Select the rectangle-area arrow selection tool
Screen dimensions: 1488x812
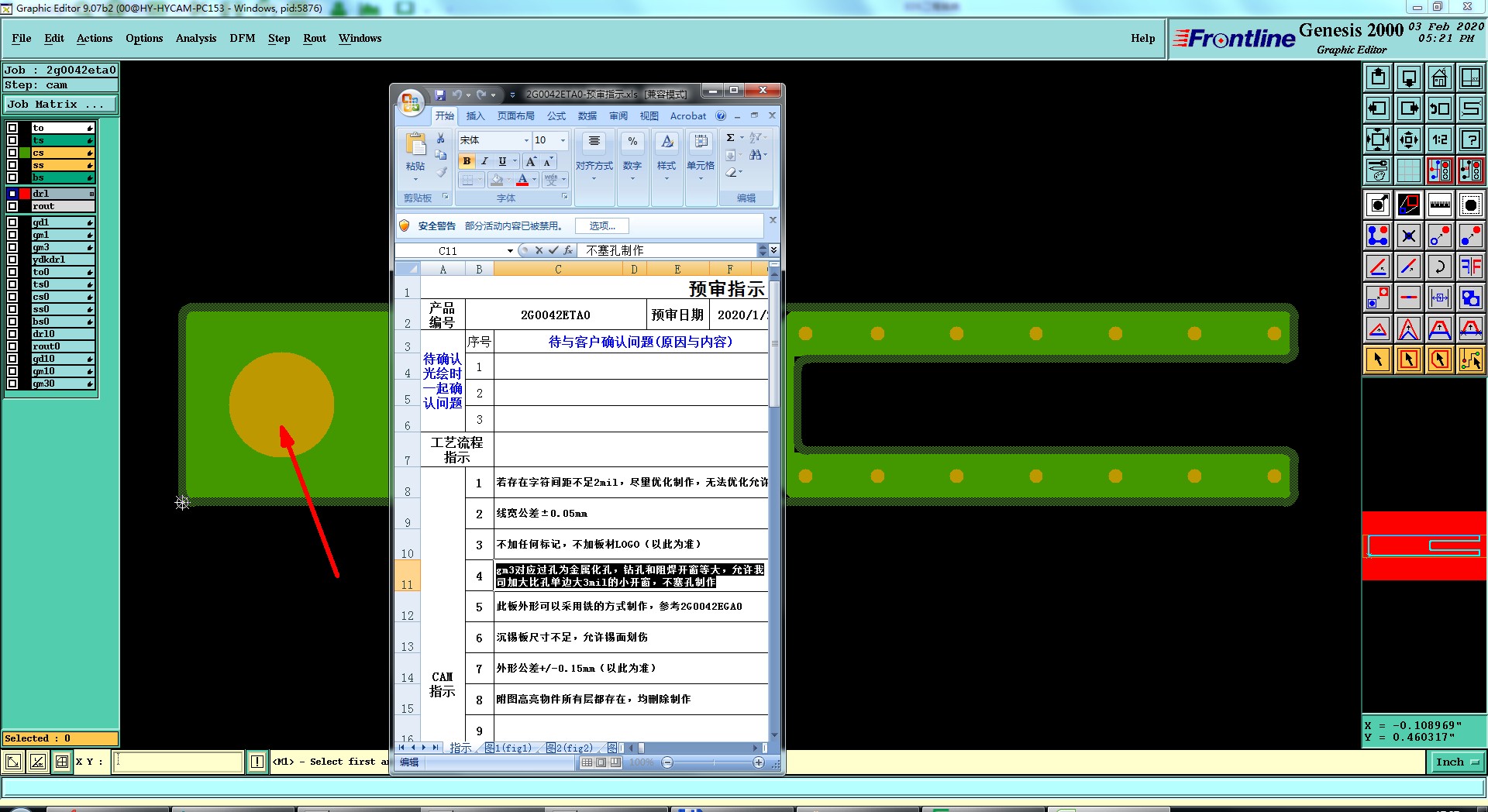(1408, 360)
